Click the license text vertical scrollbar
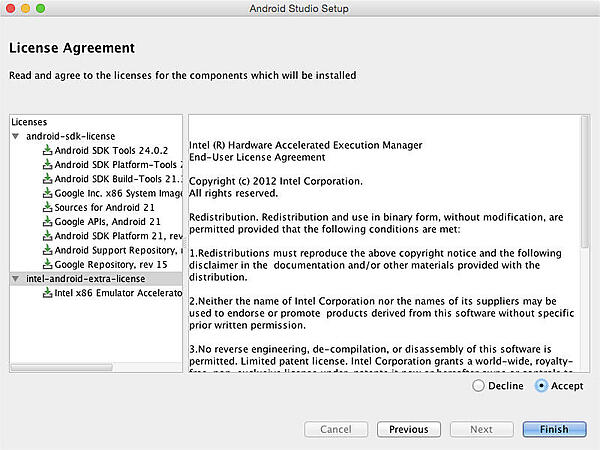The width and height of the screenshot is (600, 450). (585, 200)
